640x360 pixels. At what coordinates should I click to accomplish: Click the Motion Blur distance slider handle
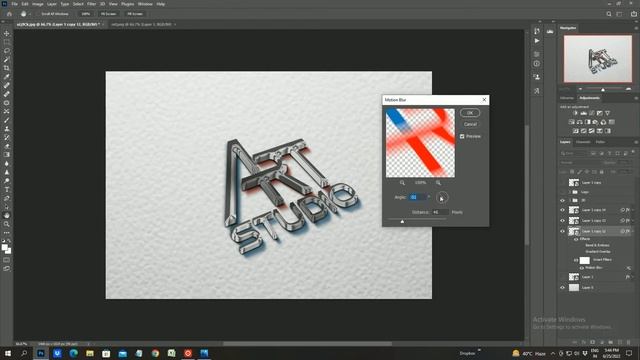click(402, 221)
